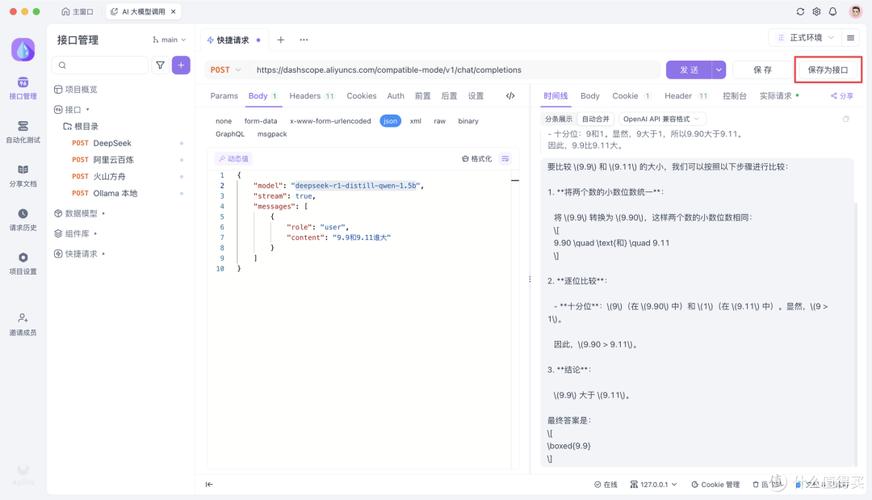
Task: Open the 分享文档 sidebar section
Action: coord(23,176)
